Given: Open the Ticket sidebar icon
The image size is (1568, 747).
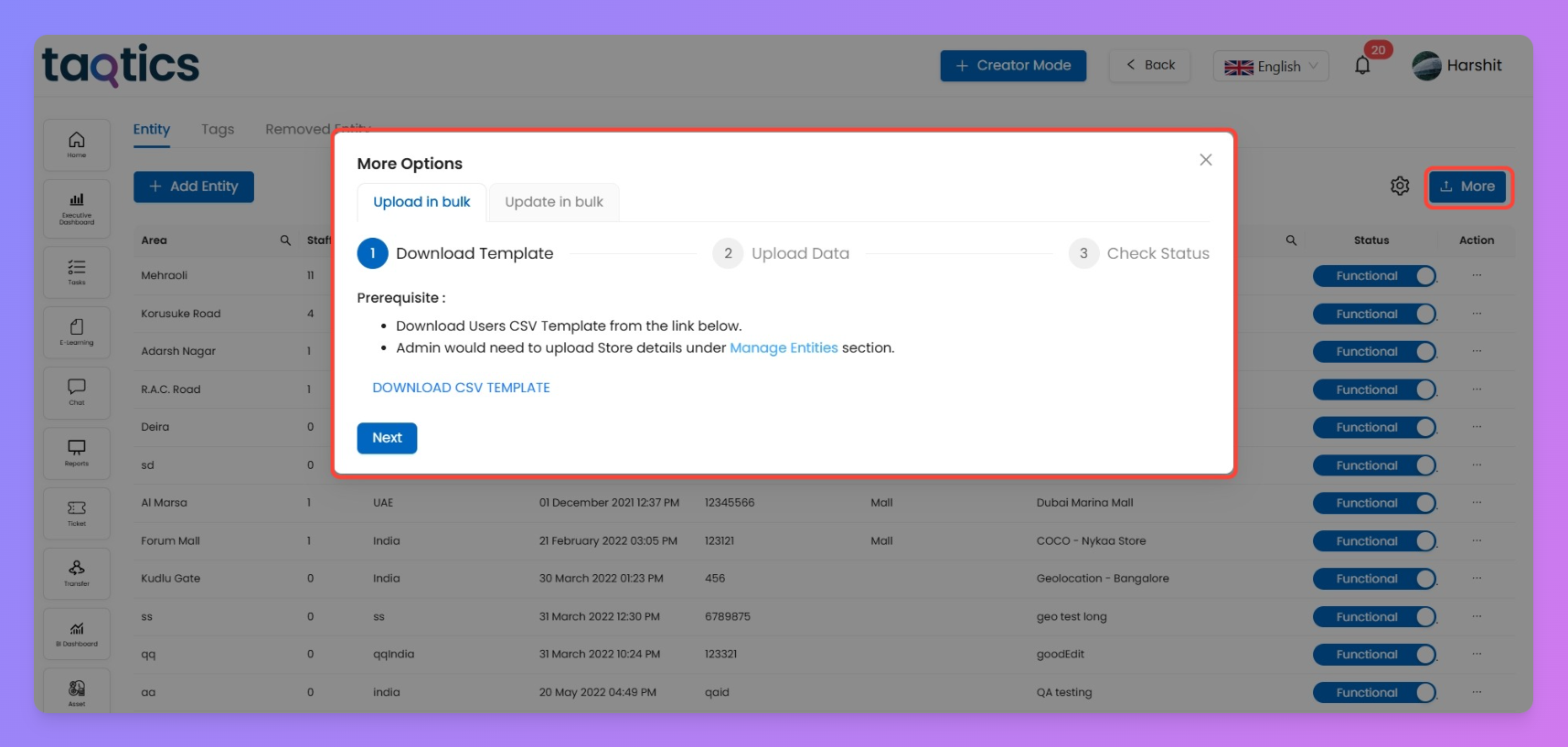Looking at the screenshot, I should pyautogui.click(x=77, y=513).
